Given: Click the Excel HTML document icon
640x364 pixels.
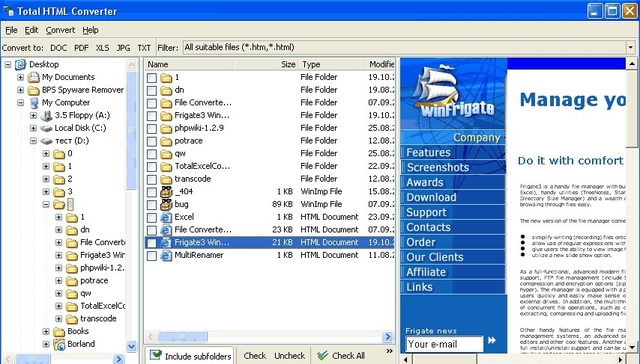Looking at the screenshot, I should pos(166,217).
